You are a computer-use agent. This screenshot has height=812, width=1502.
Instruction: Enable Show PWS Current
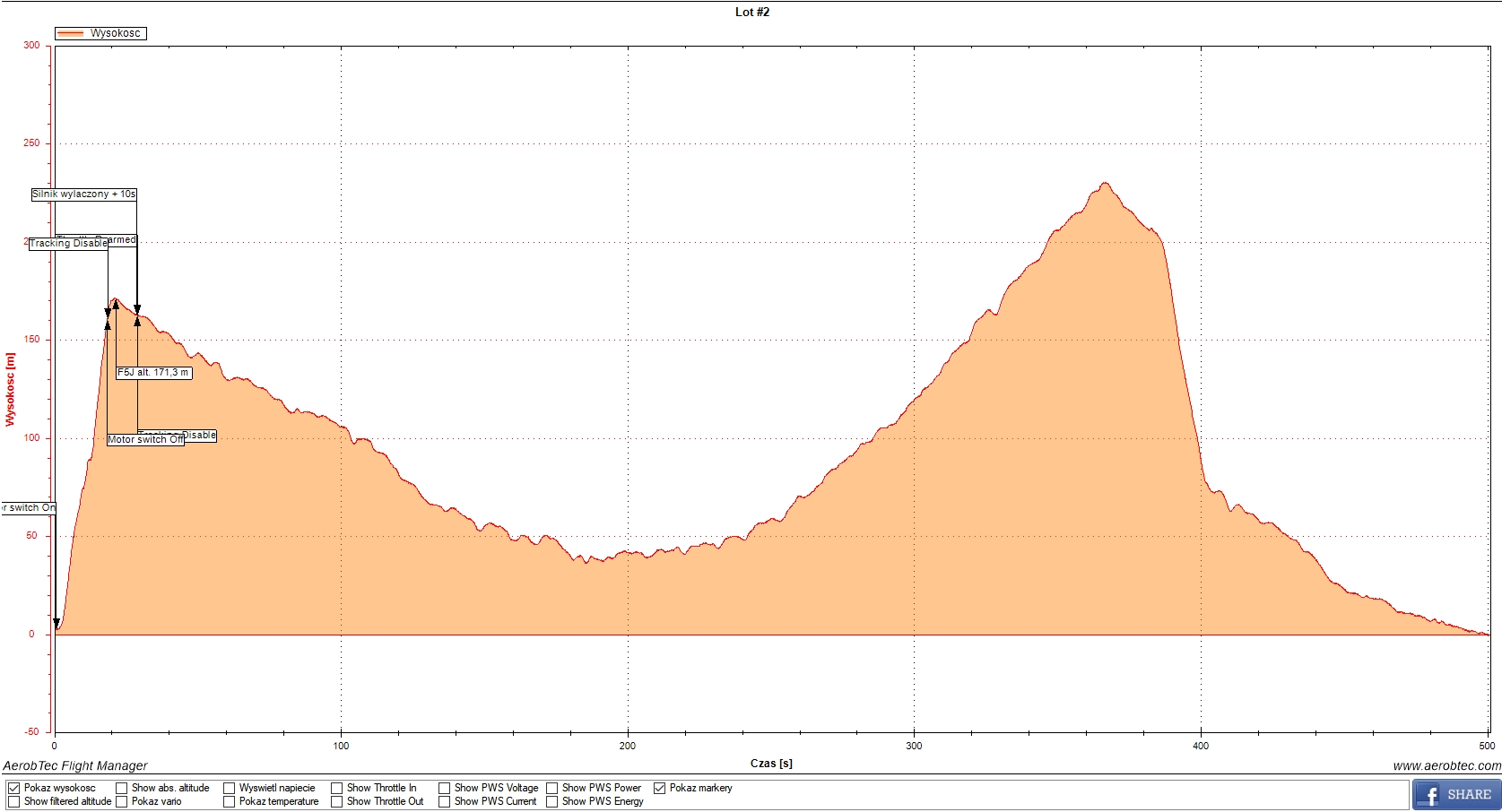(x=445, y=802)
